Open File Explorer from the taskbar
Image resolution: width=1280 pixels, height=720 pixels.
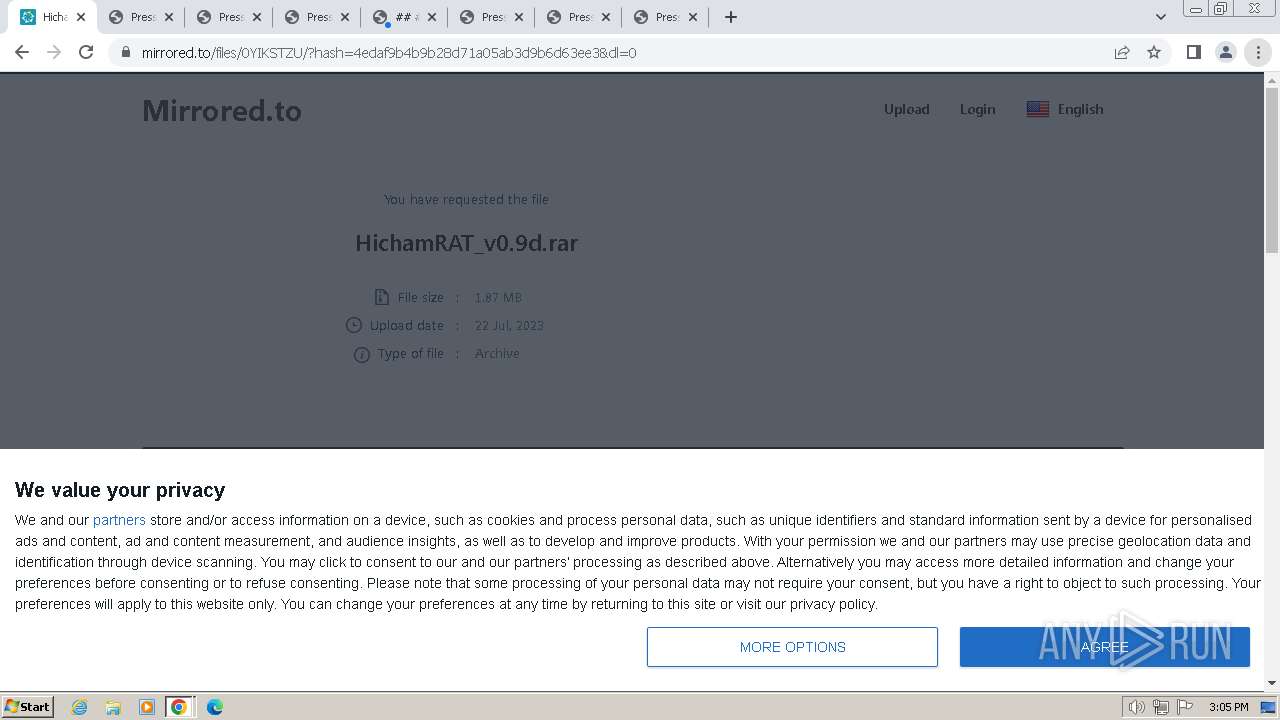tap(113, 707)
